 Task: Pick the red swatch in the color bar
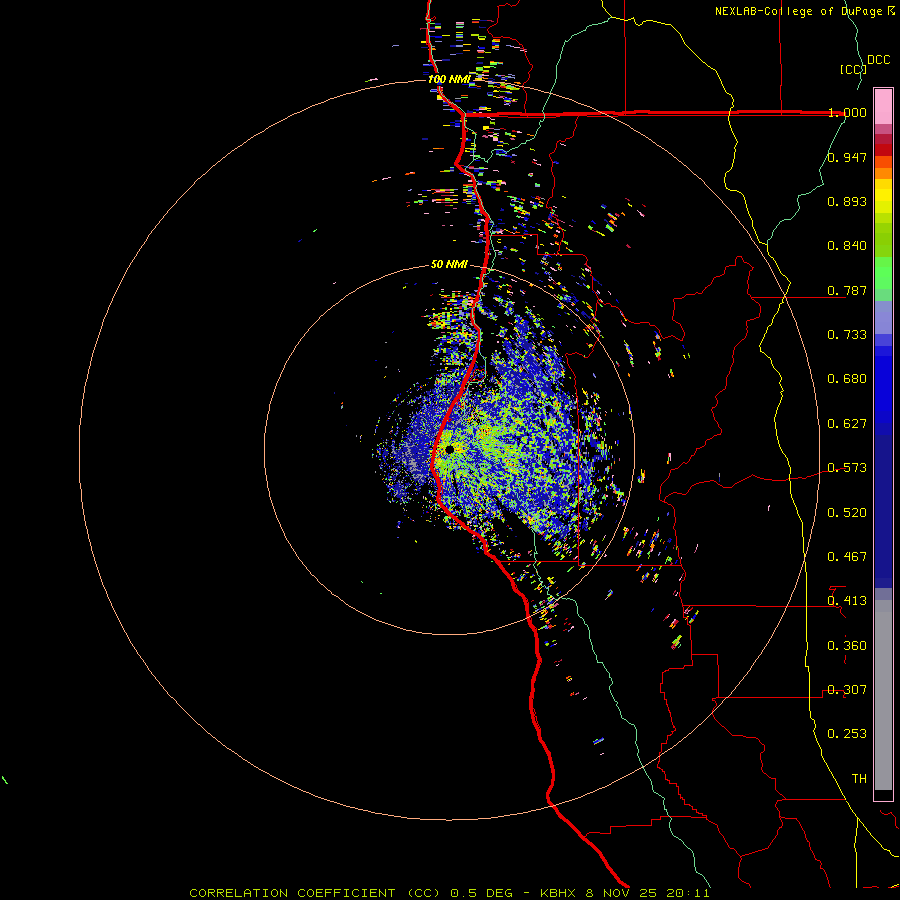883,150
